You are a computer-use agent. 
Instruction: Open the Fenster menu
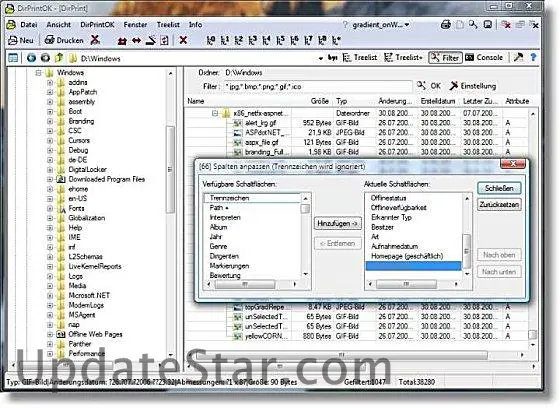(x=135, y=25)
